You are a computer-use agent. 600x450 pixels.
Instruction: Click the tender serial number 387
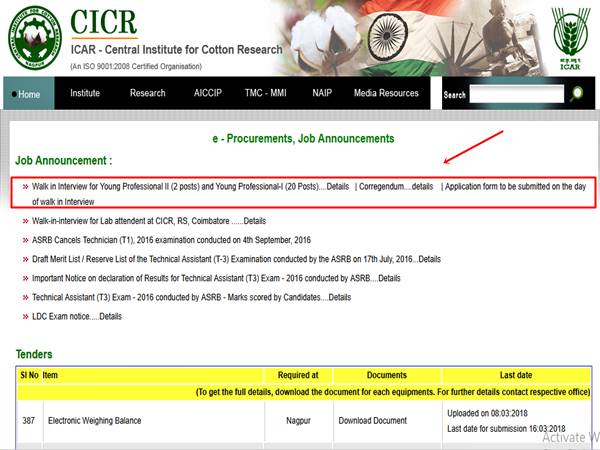point(28,421)
